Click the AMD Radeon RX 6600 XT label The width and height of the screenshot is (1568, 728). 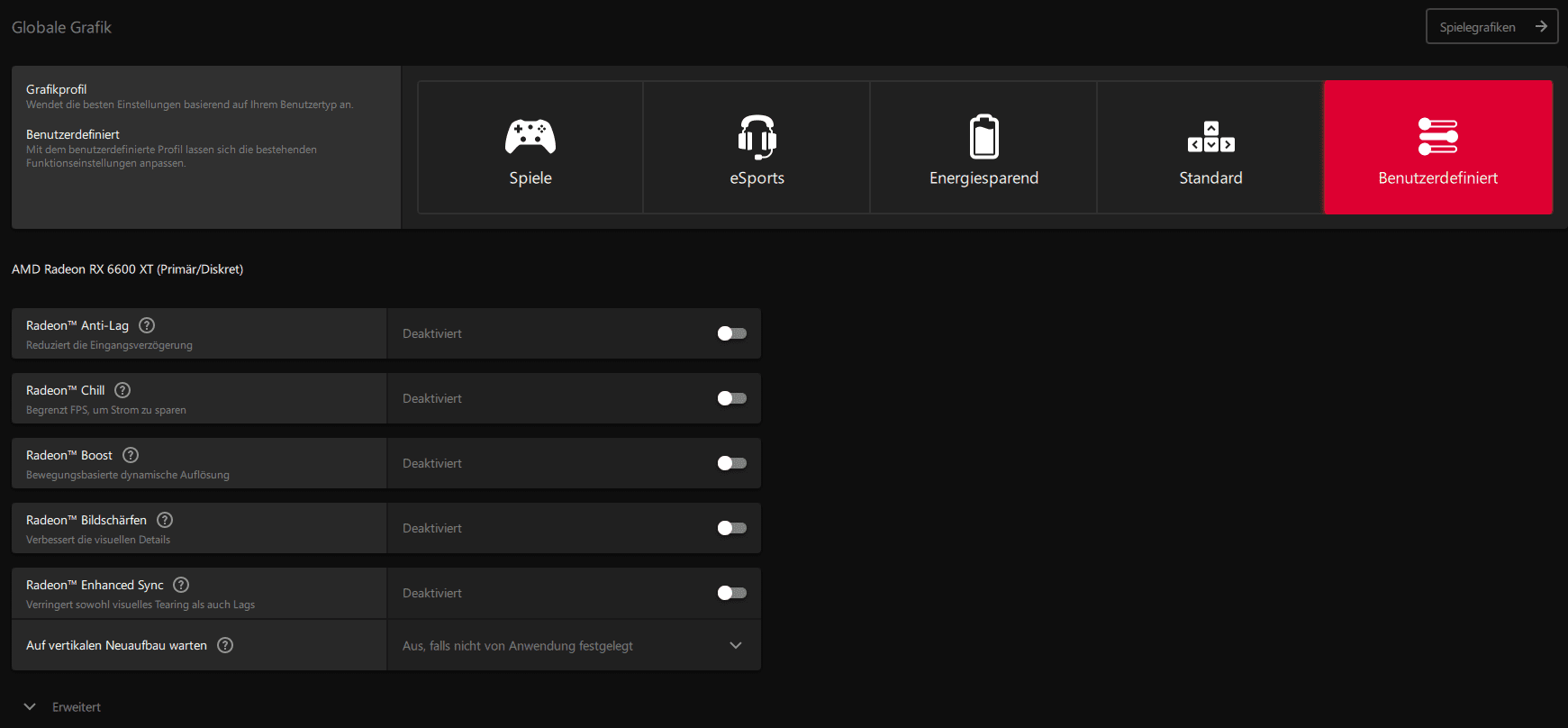pos(127,269)
